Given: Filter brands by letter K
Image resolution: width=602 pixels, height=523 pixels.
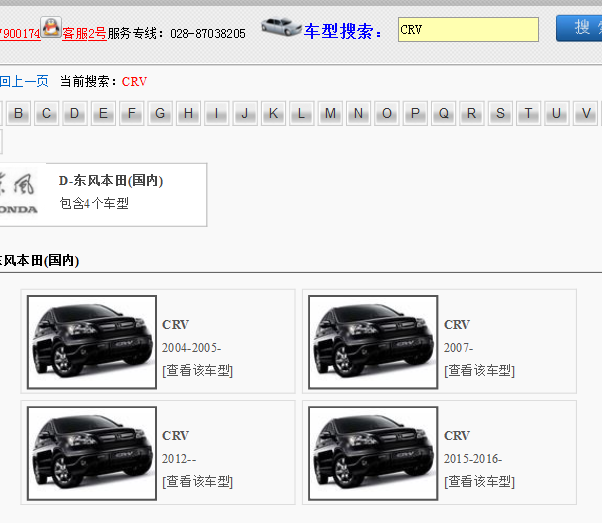Looking at the screenshot, I should (x=273, y=113).
